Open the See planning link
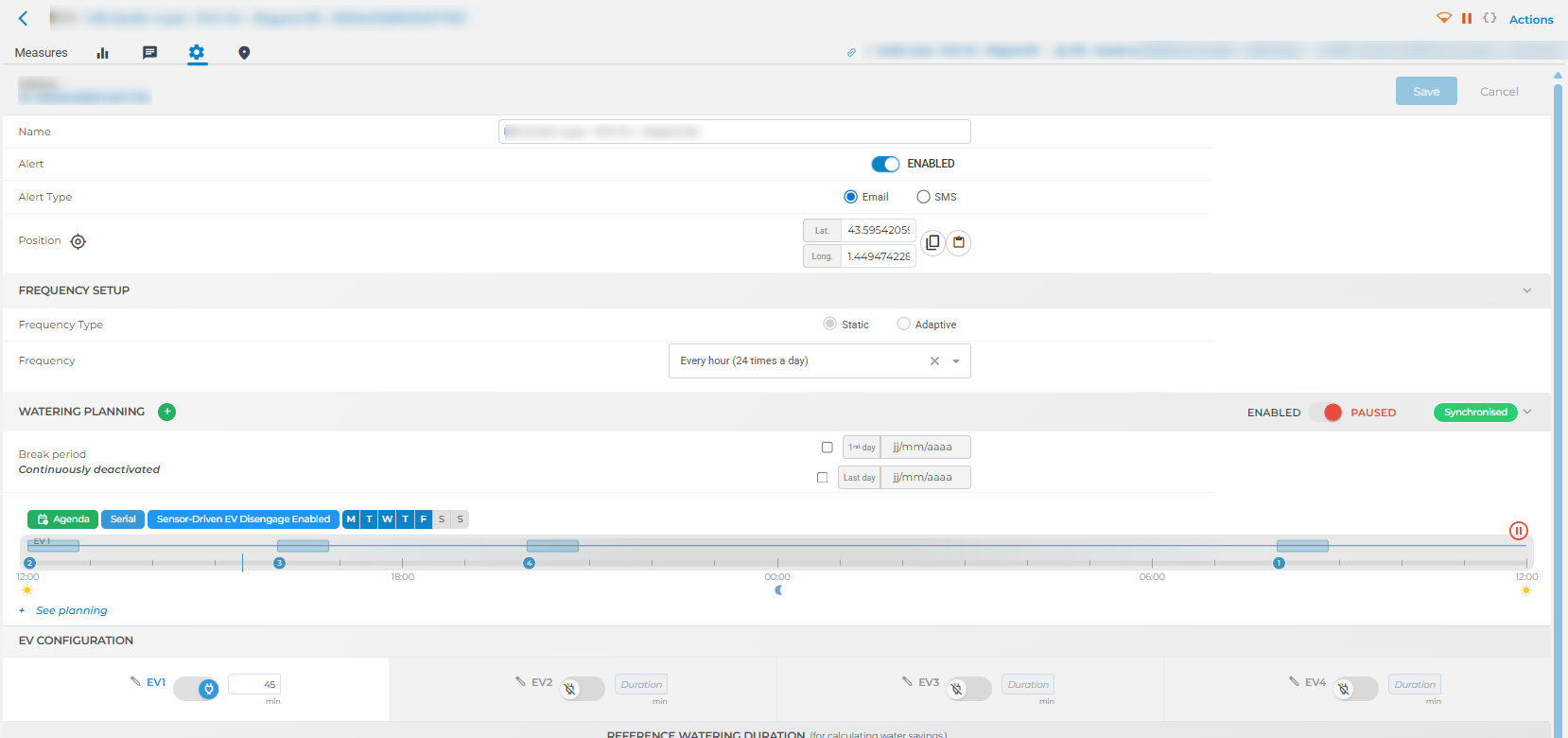This screenshot has height=738, width=1568. pos(72,610)
